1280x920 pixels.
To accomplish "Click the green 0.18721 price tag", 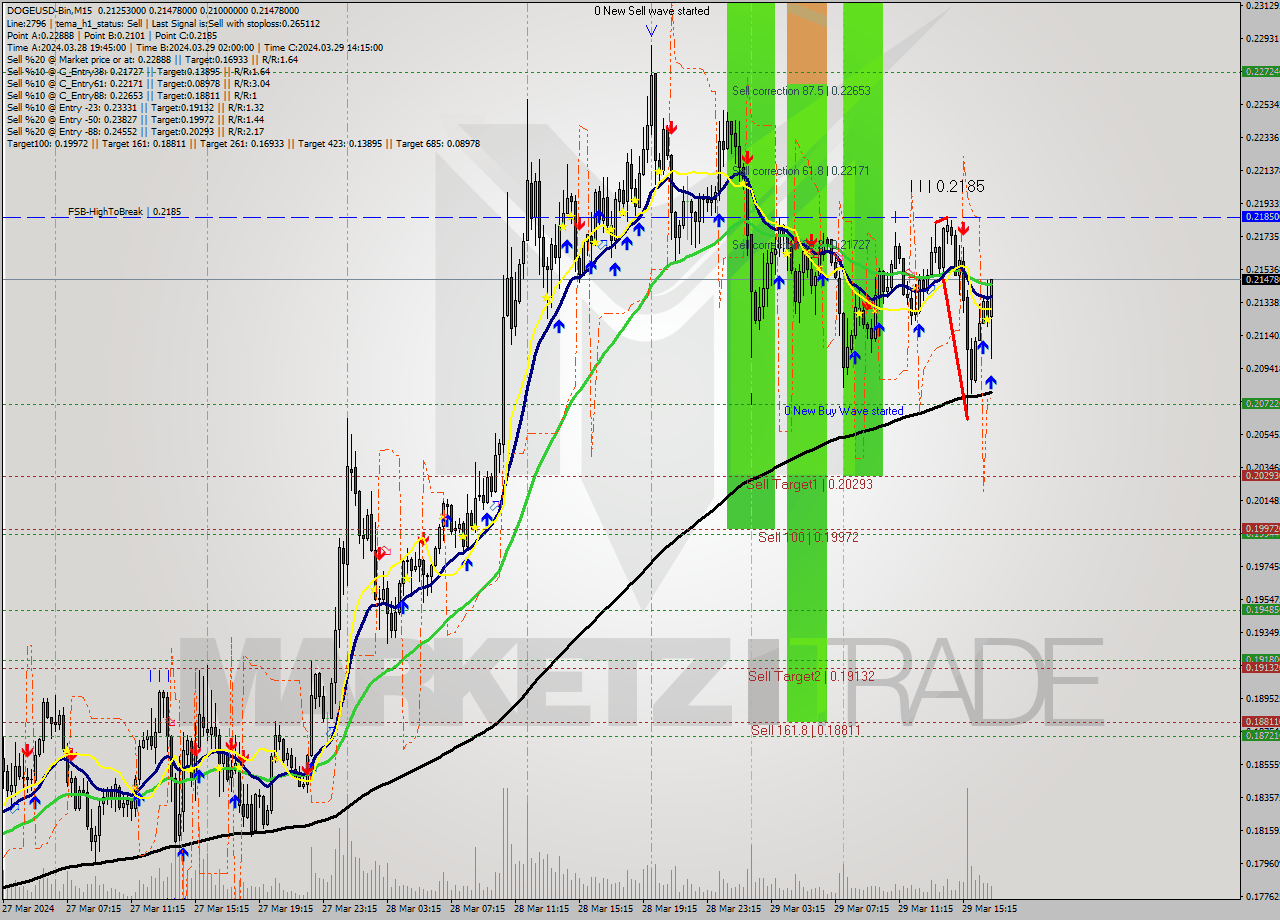I will pos(1260,735).
